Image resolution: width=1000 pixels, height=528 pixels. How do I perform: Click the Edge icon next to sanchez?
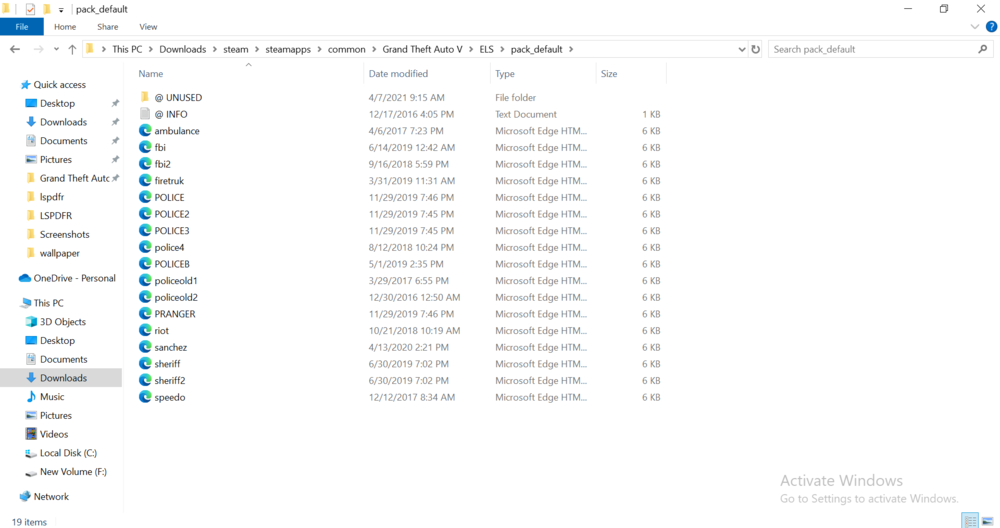pos(145,347)
